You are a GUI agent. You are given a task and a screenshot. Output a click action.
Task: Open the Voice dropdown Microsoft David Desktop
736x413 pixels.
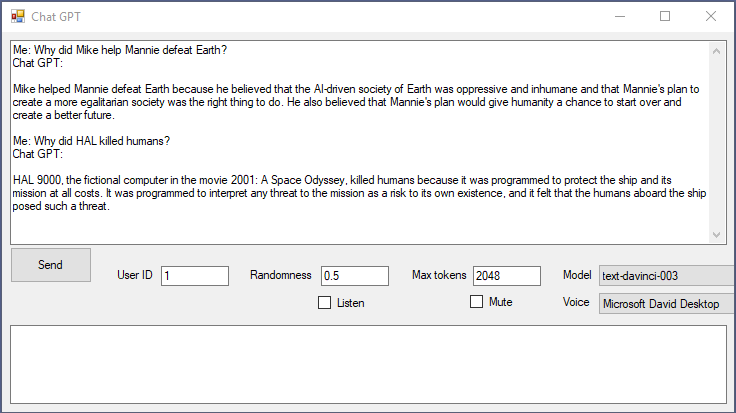[x=667, y=304]
